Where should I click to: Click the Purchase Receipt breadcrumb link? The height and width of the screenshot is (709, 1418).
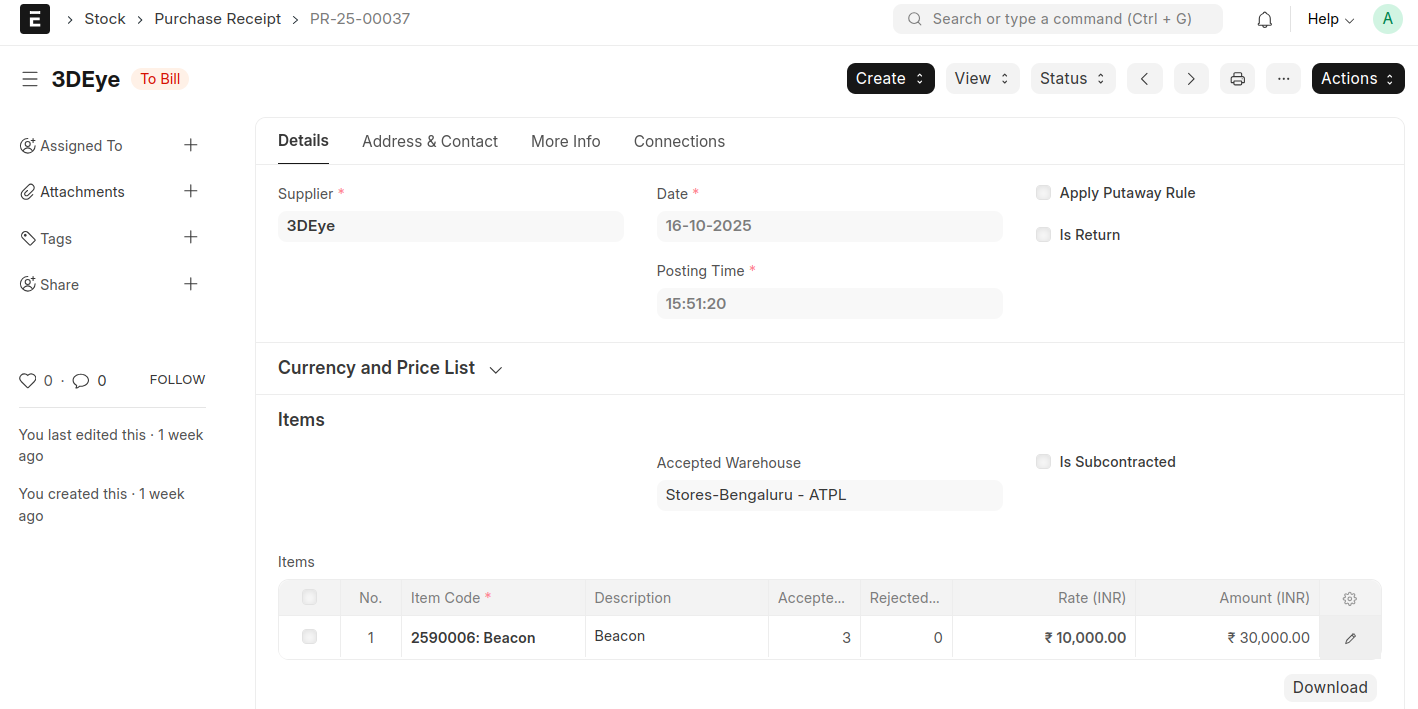tap(218, 19)
